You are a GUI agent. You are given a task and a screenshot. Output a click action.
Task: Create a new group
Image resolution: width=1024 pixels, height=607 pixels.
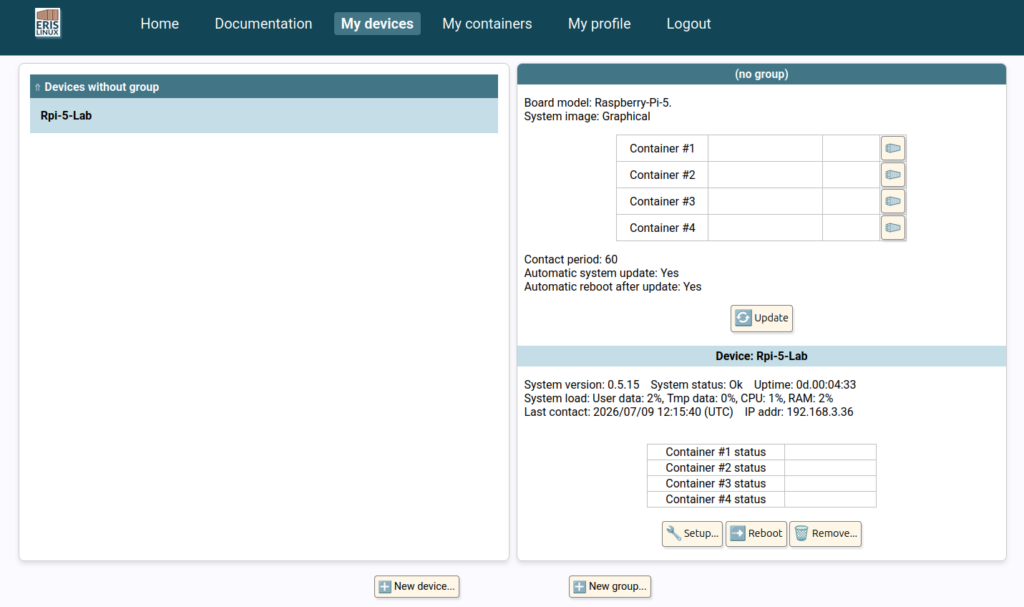[x=610, y=587]
